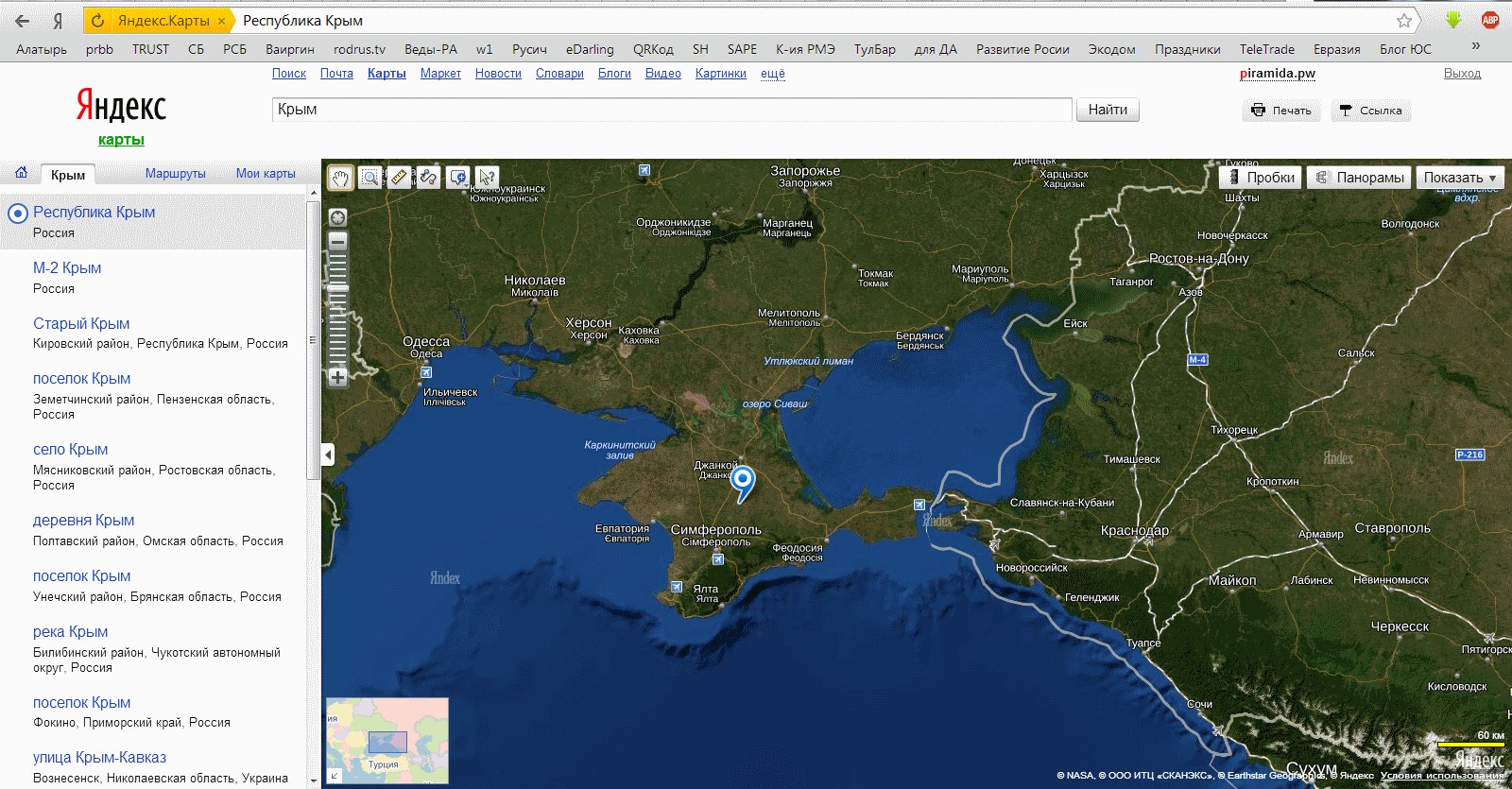
Task: Open the Старый Крым search result
Action: tap(81, 324)
